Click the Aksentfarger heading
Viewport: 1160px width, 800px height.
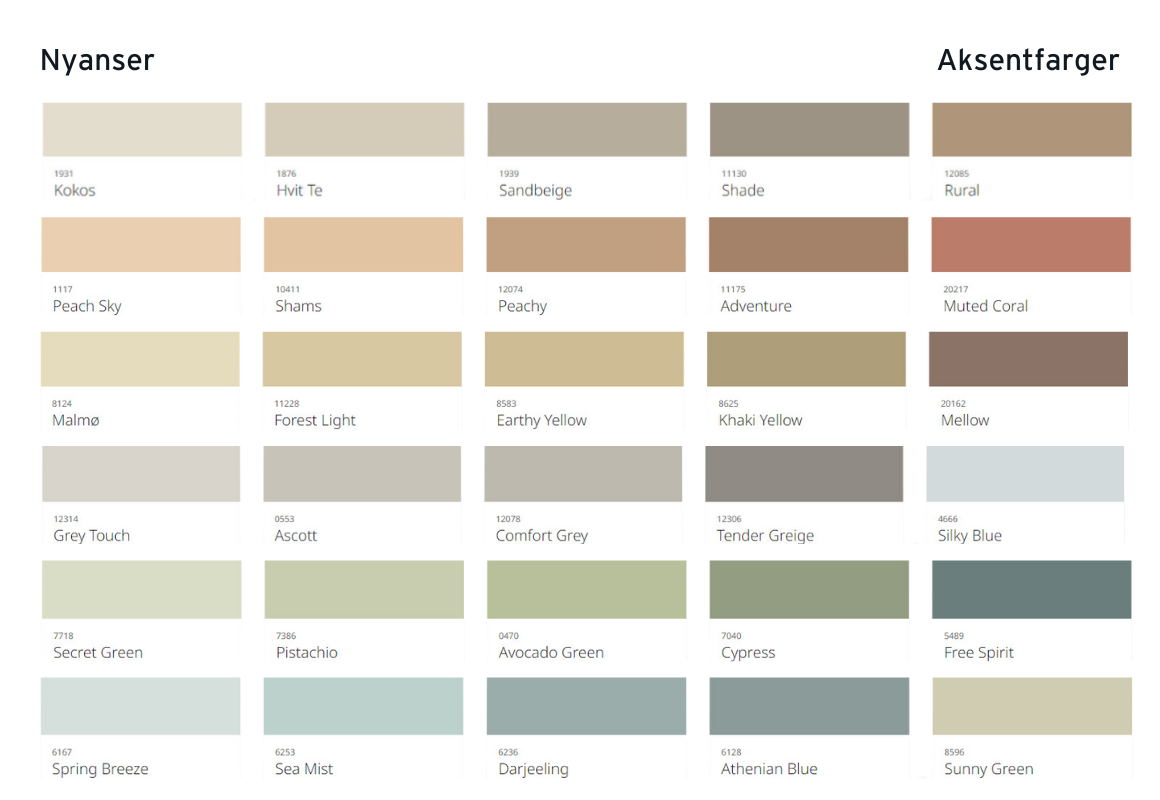(x=1027, y=60)
